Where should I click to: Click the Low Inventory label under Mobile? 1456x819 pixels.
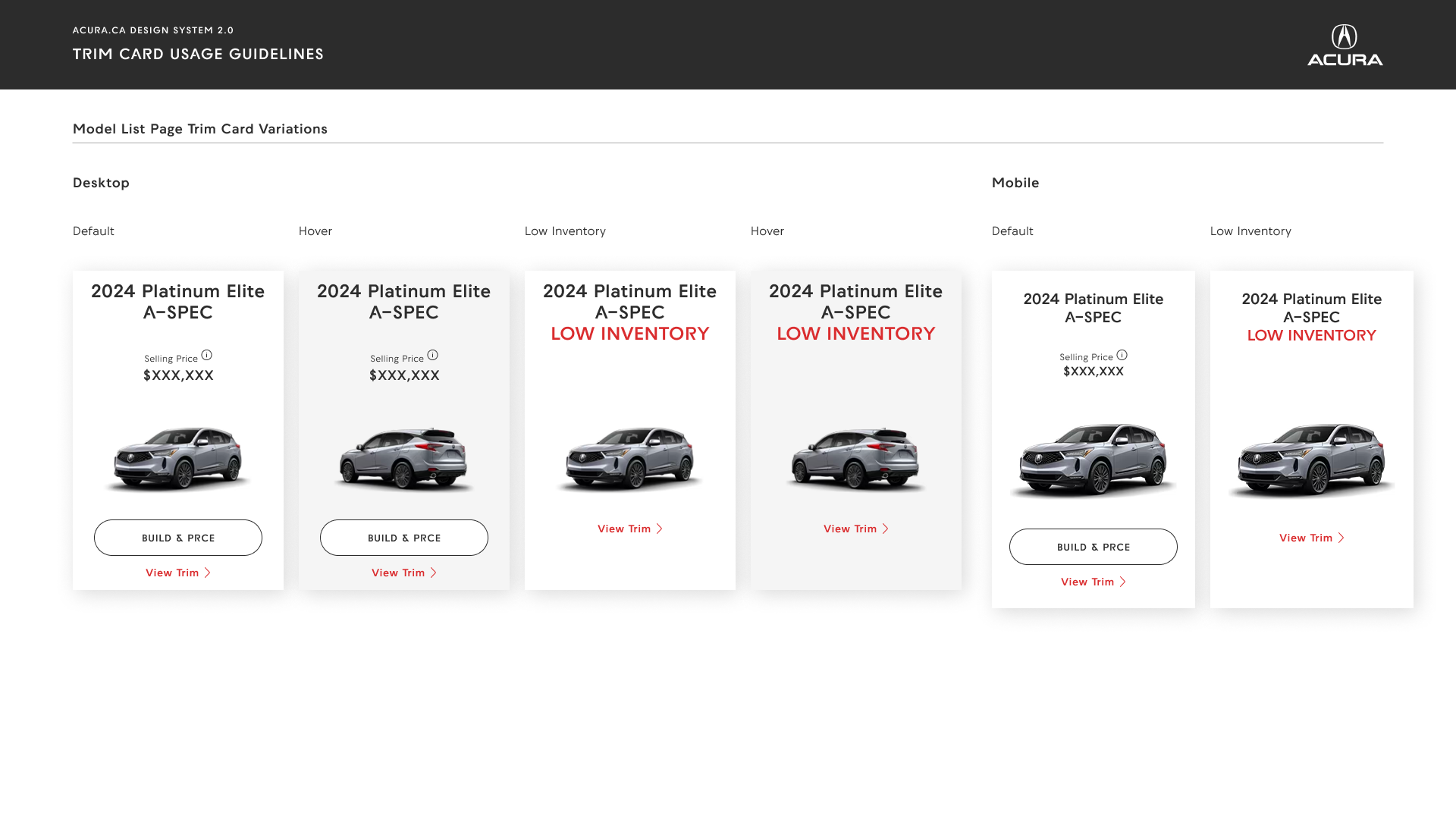[x=1250, y=231]
